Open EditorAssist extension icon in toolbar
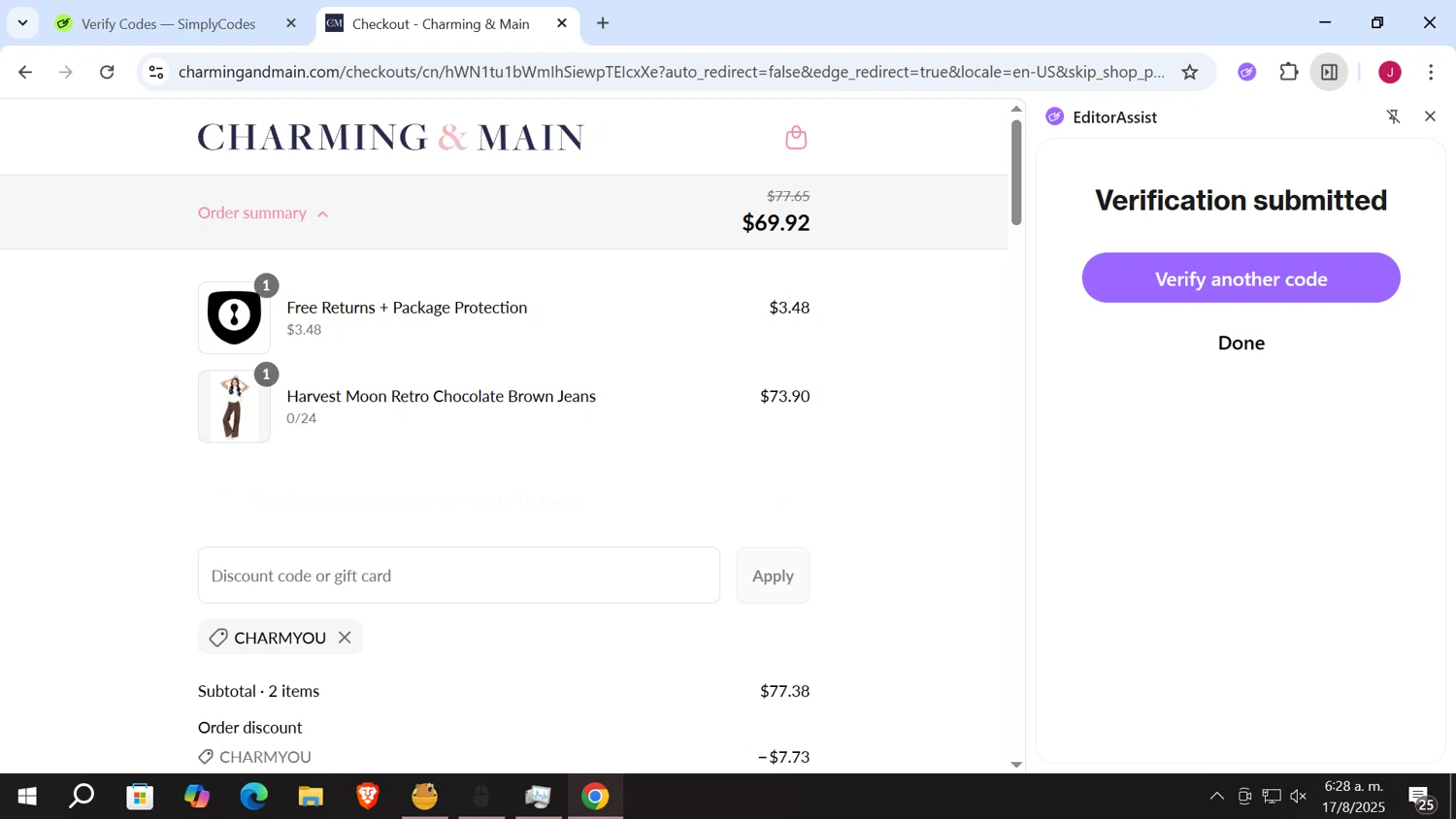 tap(1247, 72)
